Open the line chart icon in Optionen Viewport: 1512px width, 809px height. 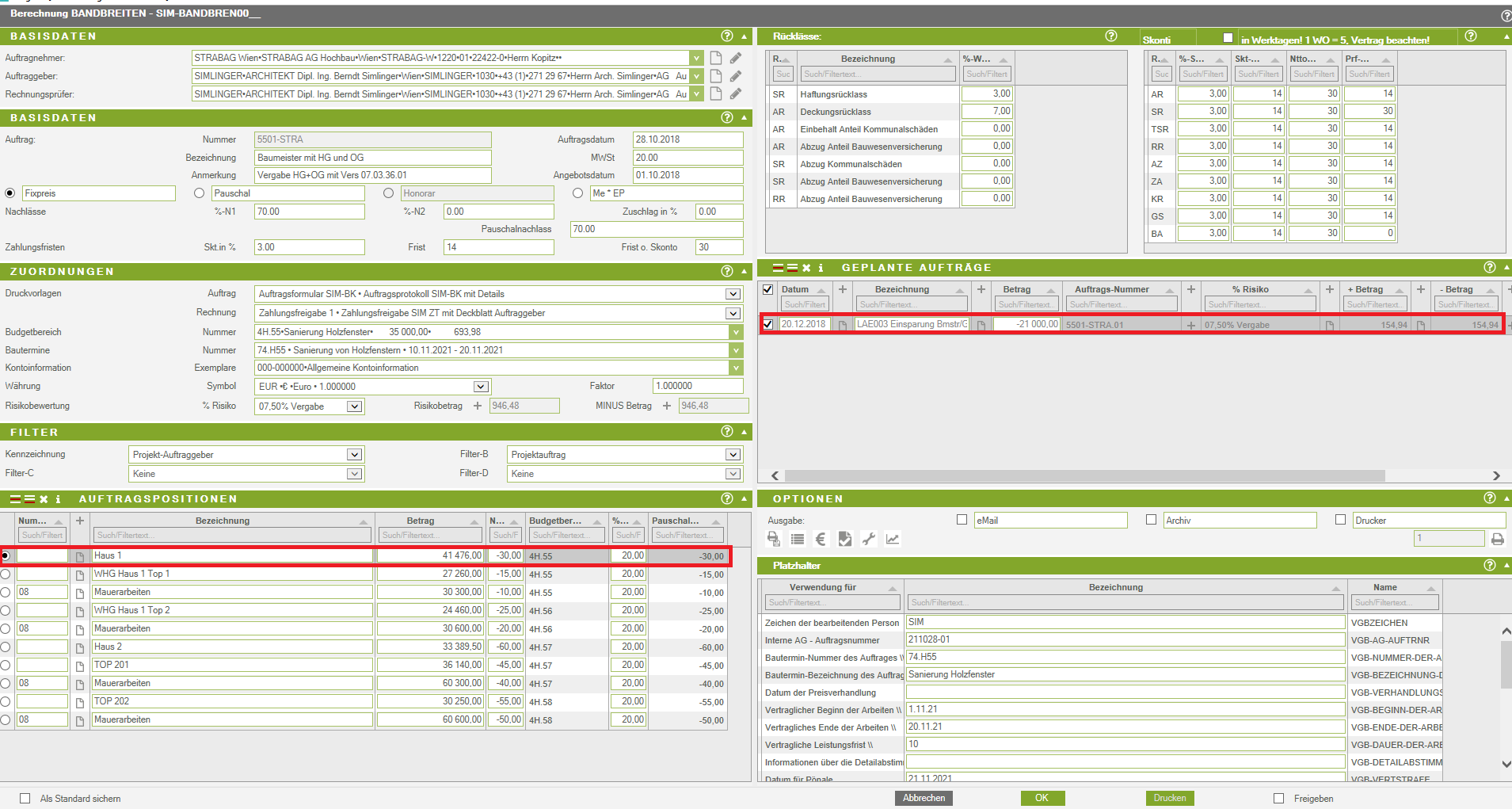tap(893, 539)
